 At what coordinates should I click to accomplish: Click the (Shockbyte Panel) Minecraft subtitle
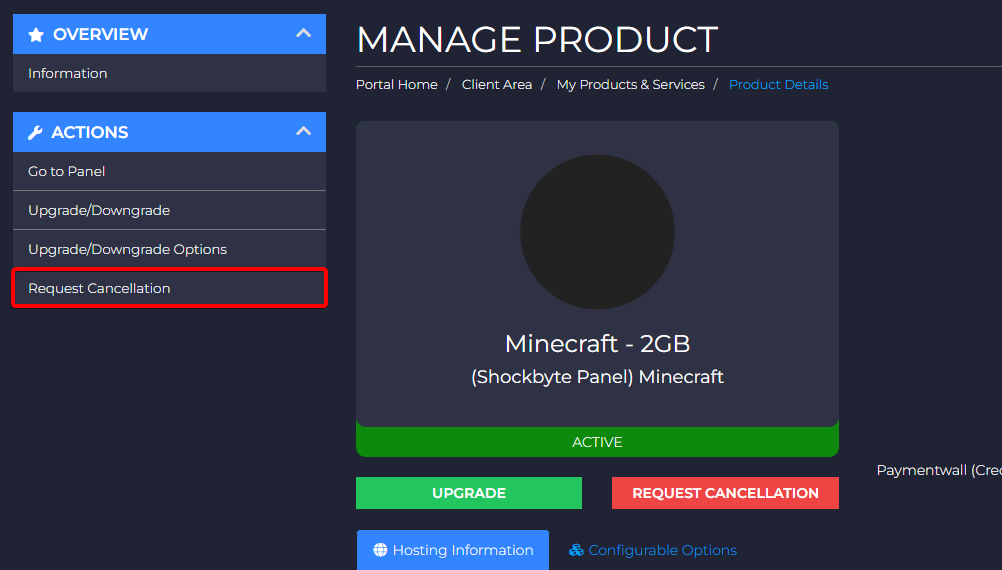(597, 377)
